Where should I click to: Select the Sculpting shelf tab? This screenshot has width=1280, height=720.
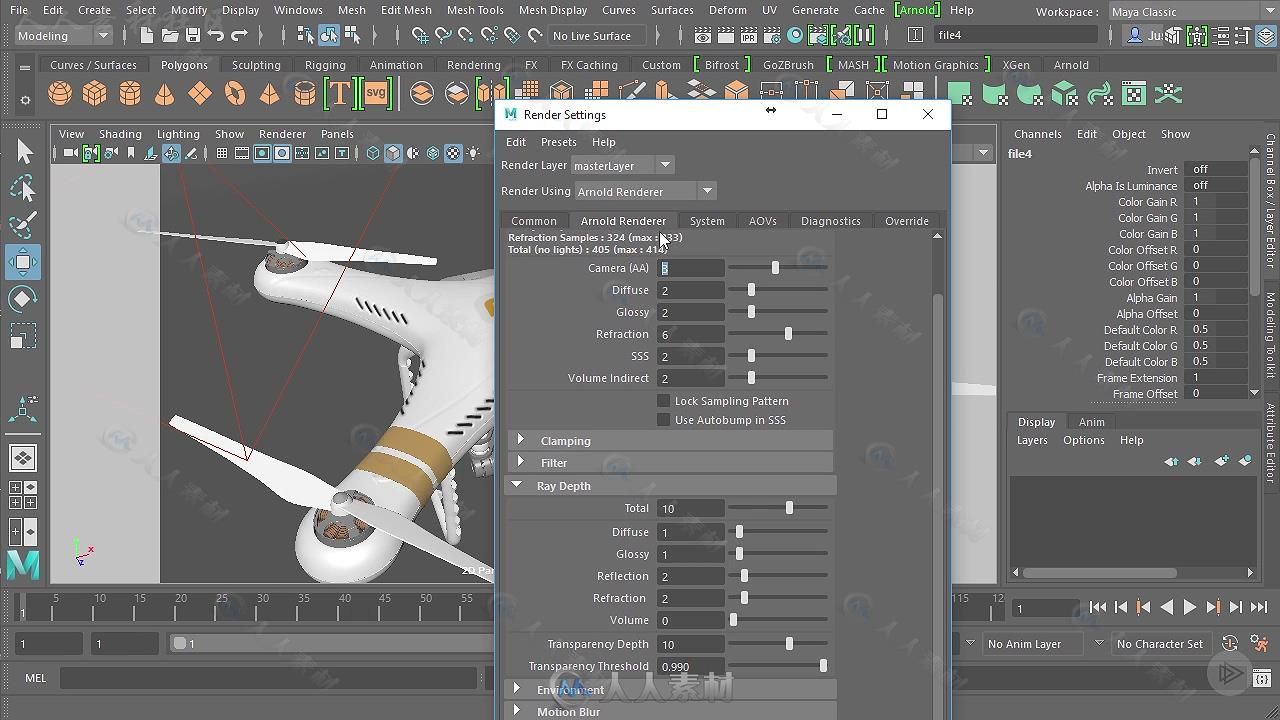click(x=256, y=65)
